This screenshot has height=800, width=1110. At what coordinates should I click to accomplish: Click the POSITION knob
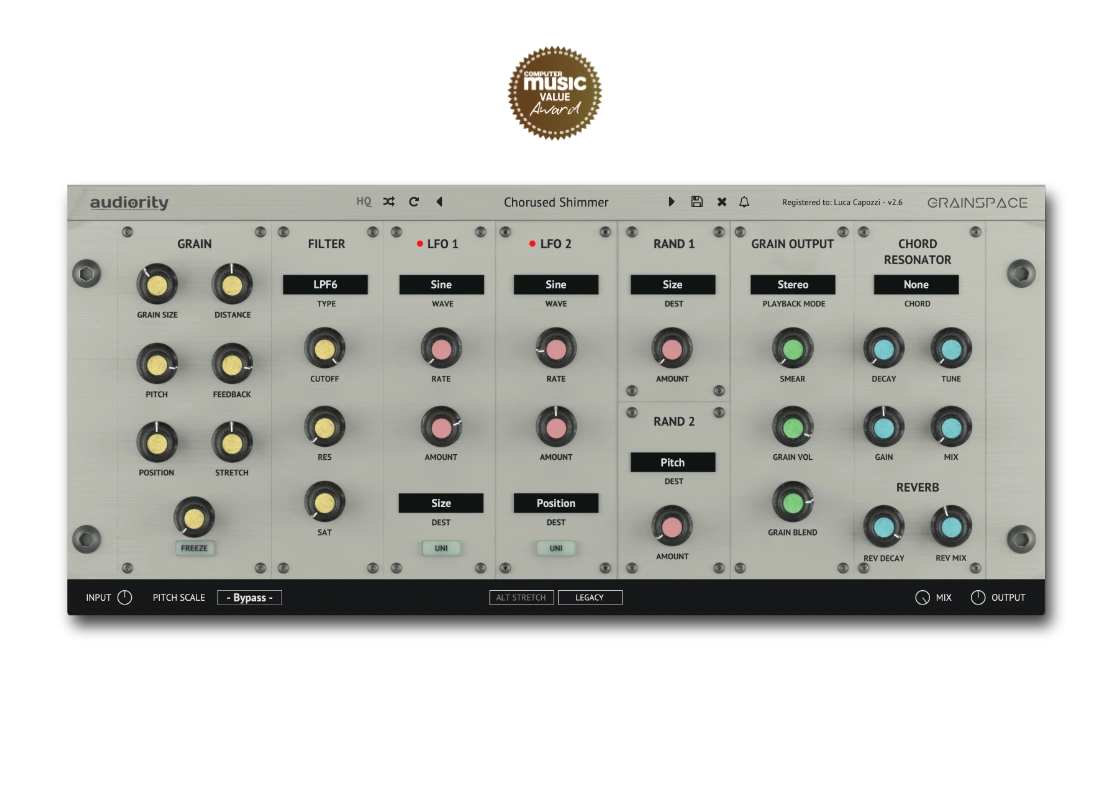coord(157,442)
